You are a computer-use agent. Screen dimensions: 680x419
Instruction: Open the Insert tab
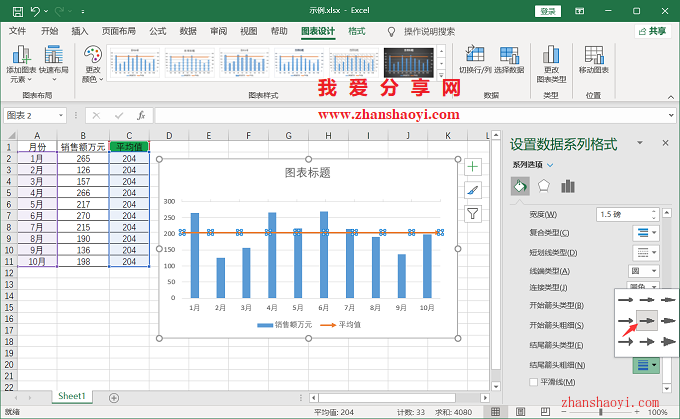click(80, 31)
